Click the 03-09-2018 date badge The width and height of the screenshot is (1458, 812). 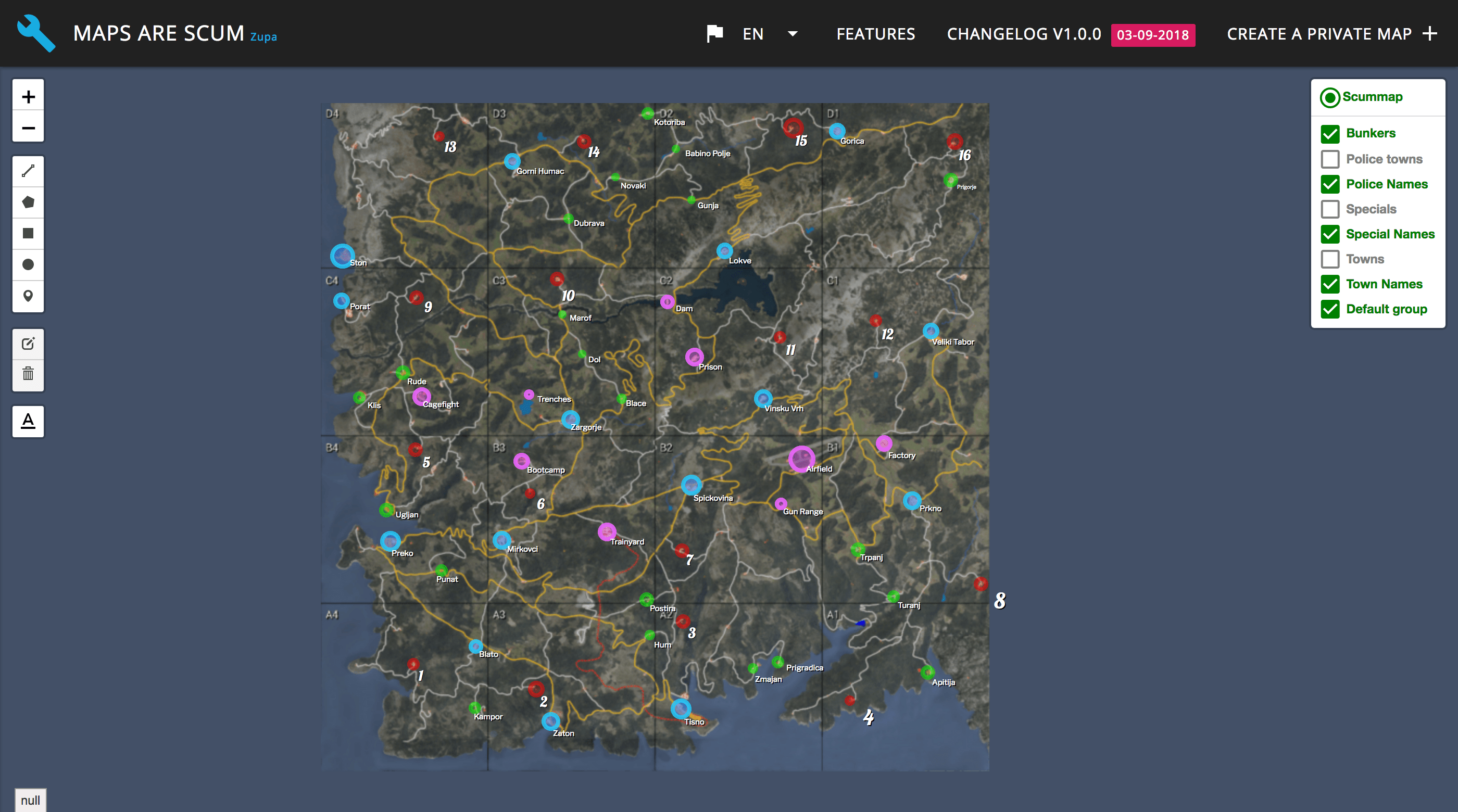click(1152, 34)
